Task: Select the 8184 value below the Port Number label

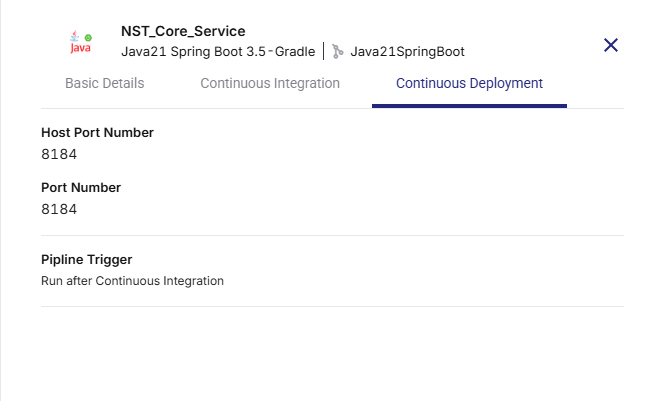Action: 59,209
